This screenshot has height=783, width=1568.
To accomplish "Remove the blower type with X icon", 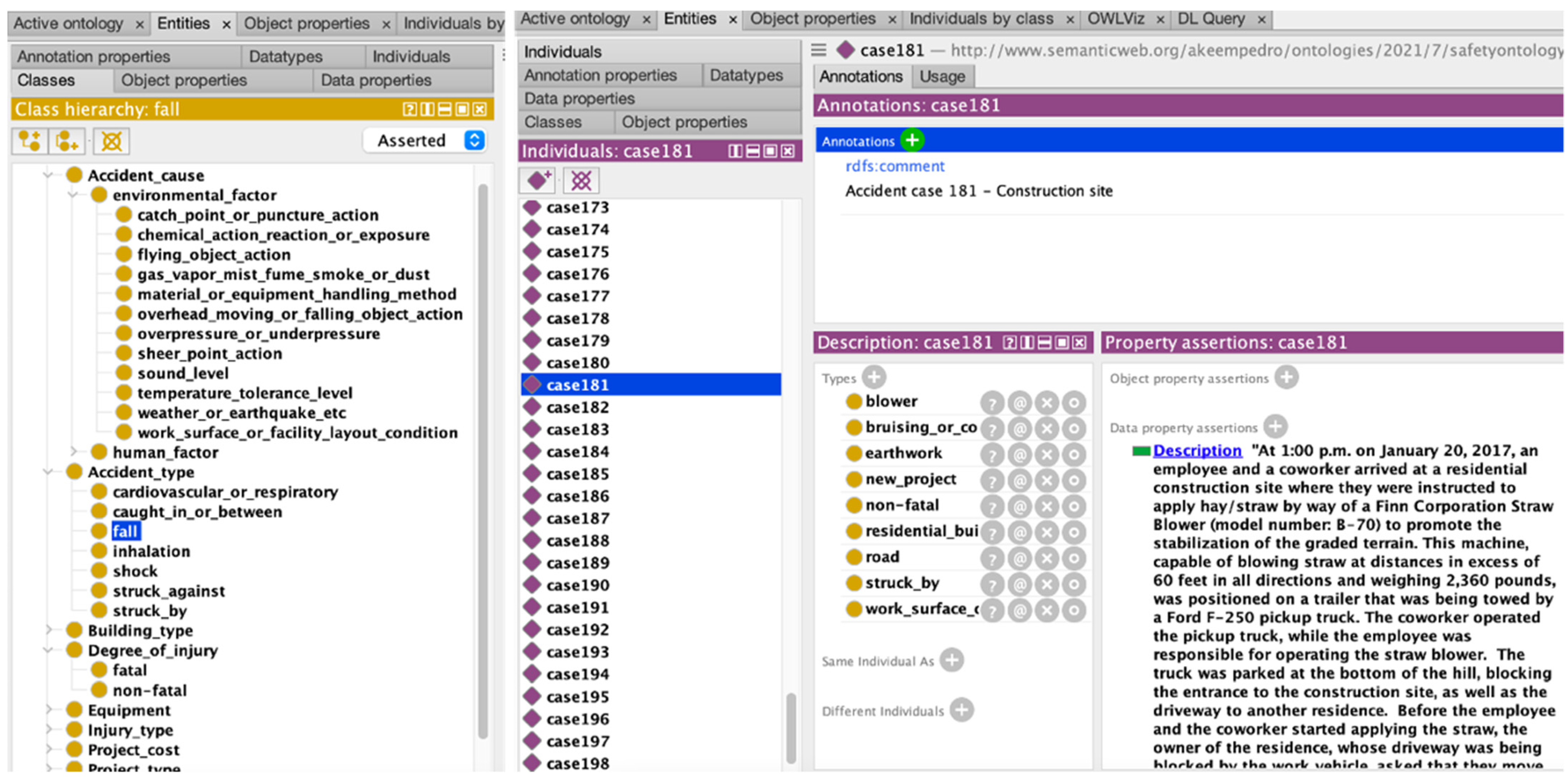I will tap(1047, 402).
